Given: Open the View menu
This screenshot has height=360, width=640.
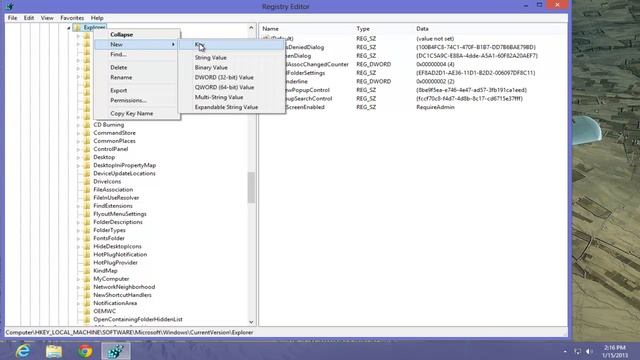Looking at the screenshot, I should point(47,18).
